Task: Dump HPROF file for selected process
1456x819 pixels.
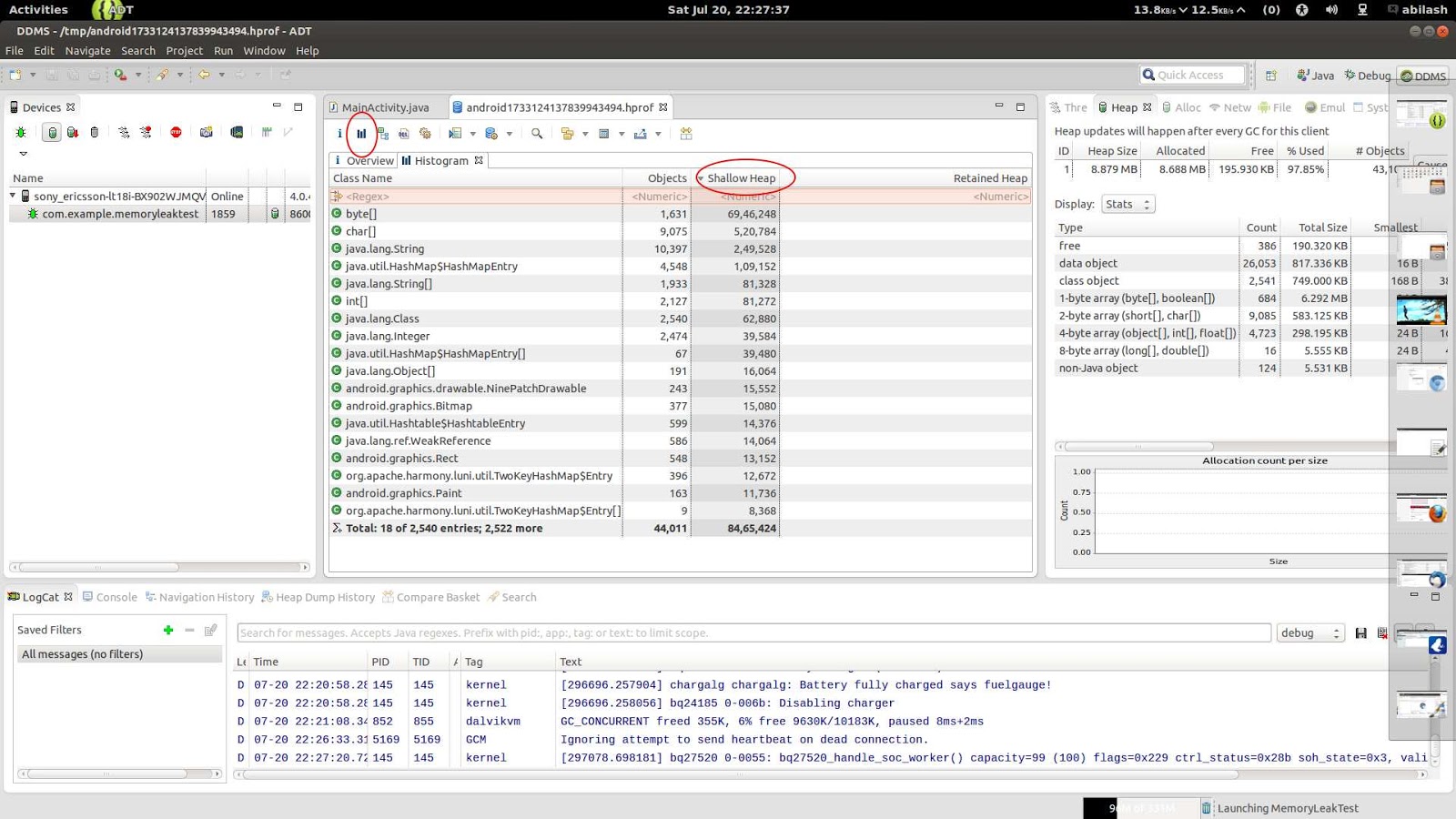Action: pyautogui.click(x=73, y=133)
